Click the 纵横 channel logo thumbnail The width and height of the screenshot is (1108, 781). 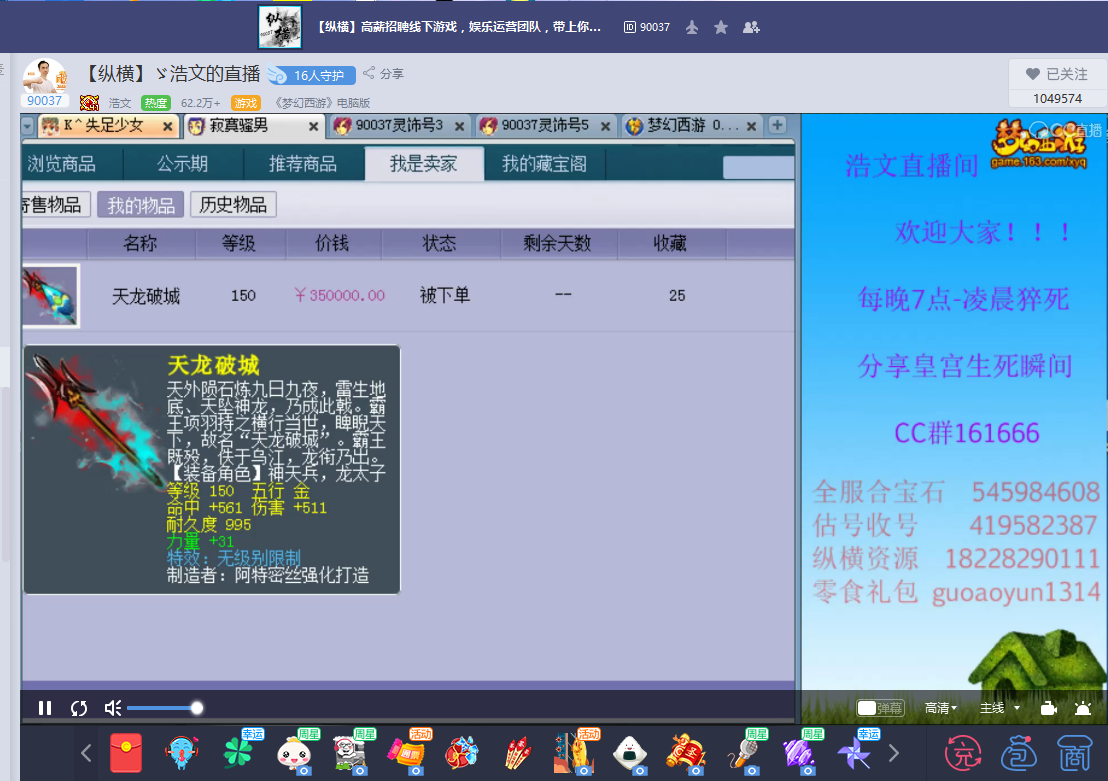[281, 27]
